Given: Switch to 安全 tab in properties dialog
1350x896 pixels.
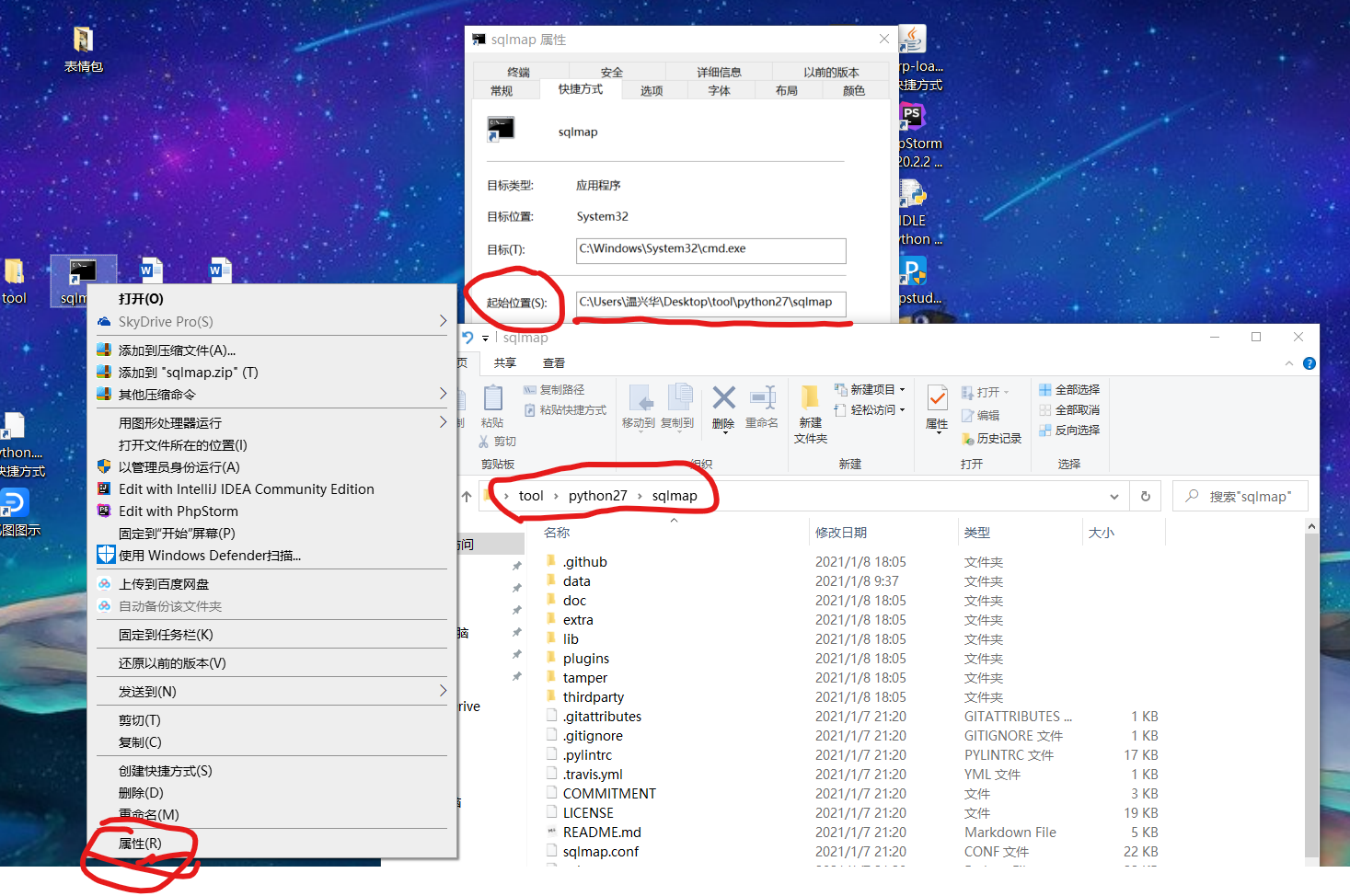Looking at the screenshot, I should [612, 72].
